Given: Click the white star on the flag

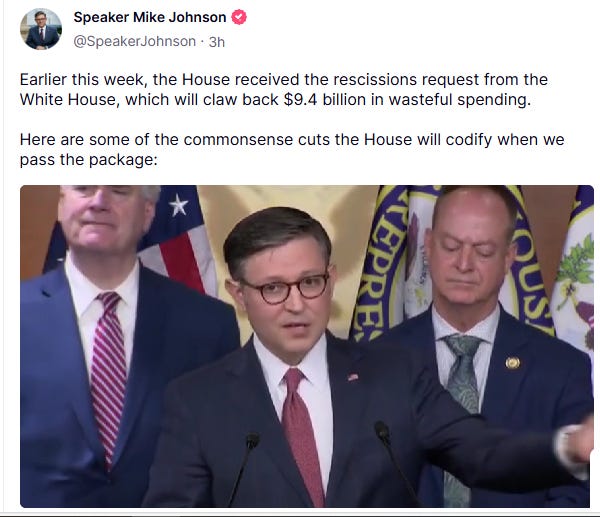Looking at the screenshot, I should (178, 205).
